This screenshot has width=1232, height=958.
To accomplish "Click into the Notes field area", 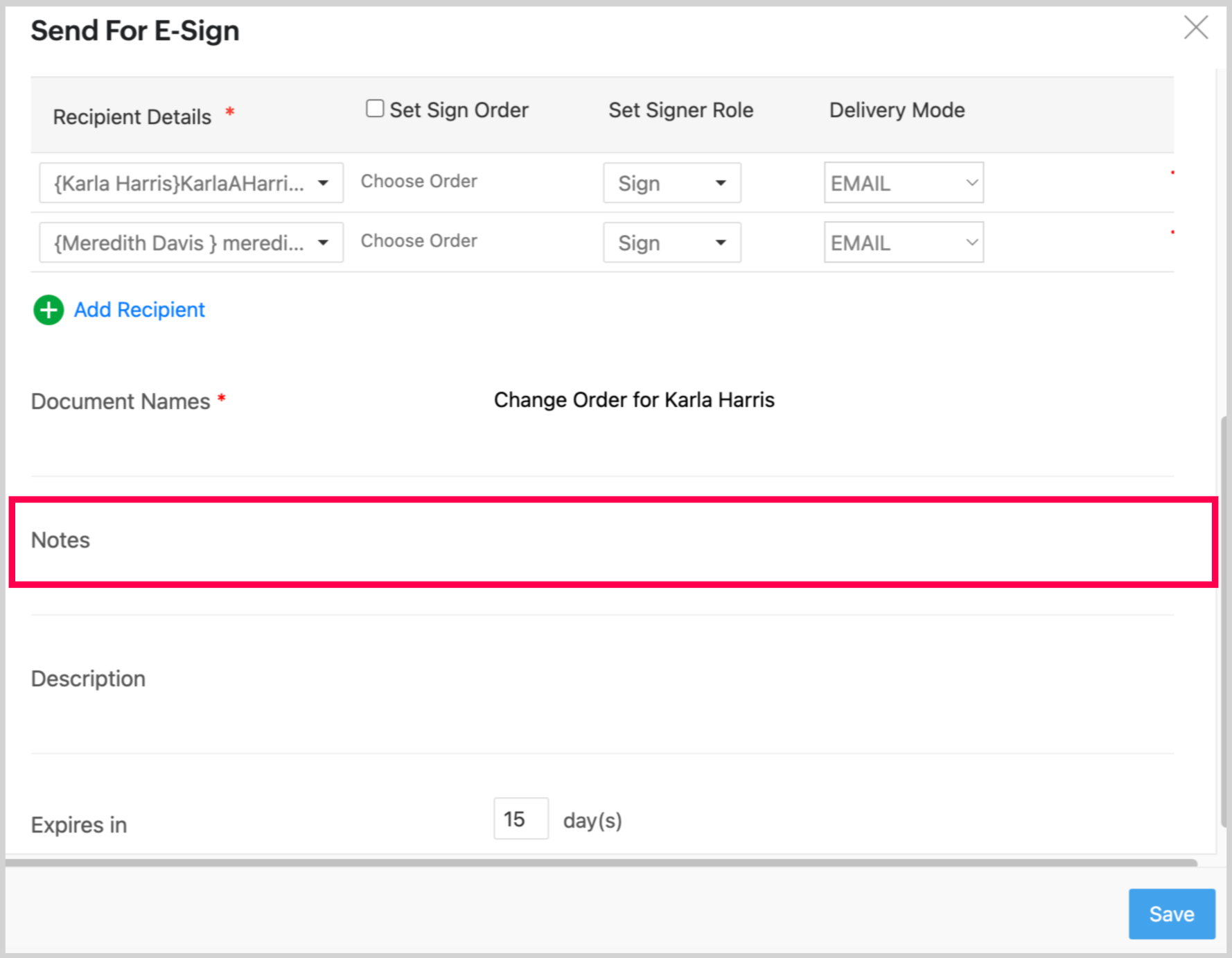I will click(x=624, y=541).
